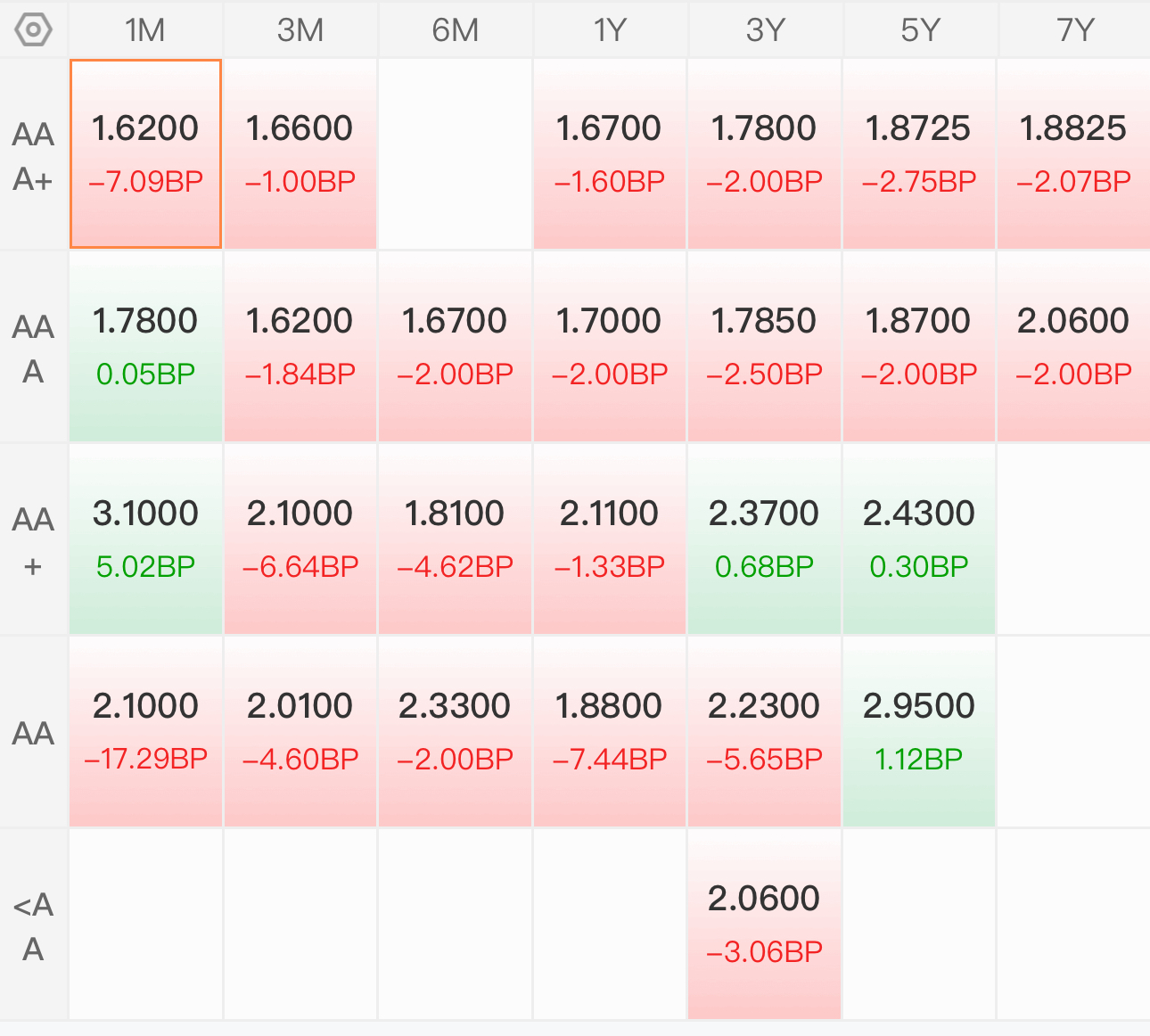Select the AAA+ row label
The width and height of the screenshot is (1150, 1036).
pos(33,155)
